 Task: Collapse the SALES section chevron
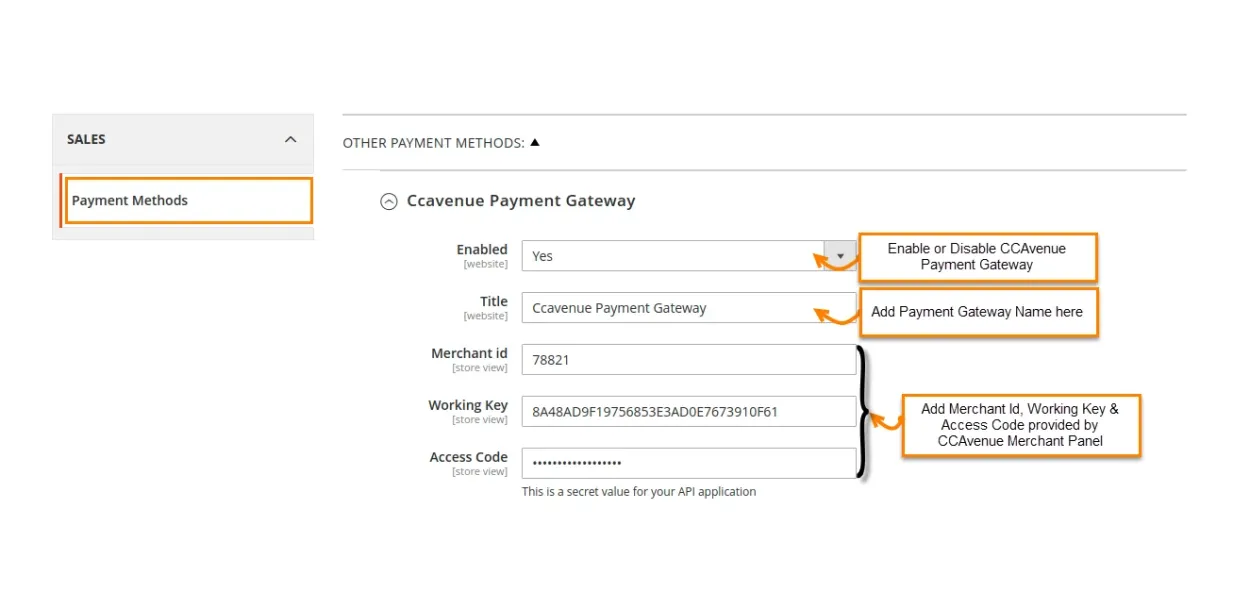pyautogui.click(x=290, y=139)
